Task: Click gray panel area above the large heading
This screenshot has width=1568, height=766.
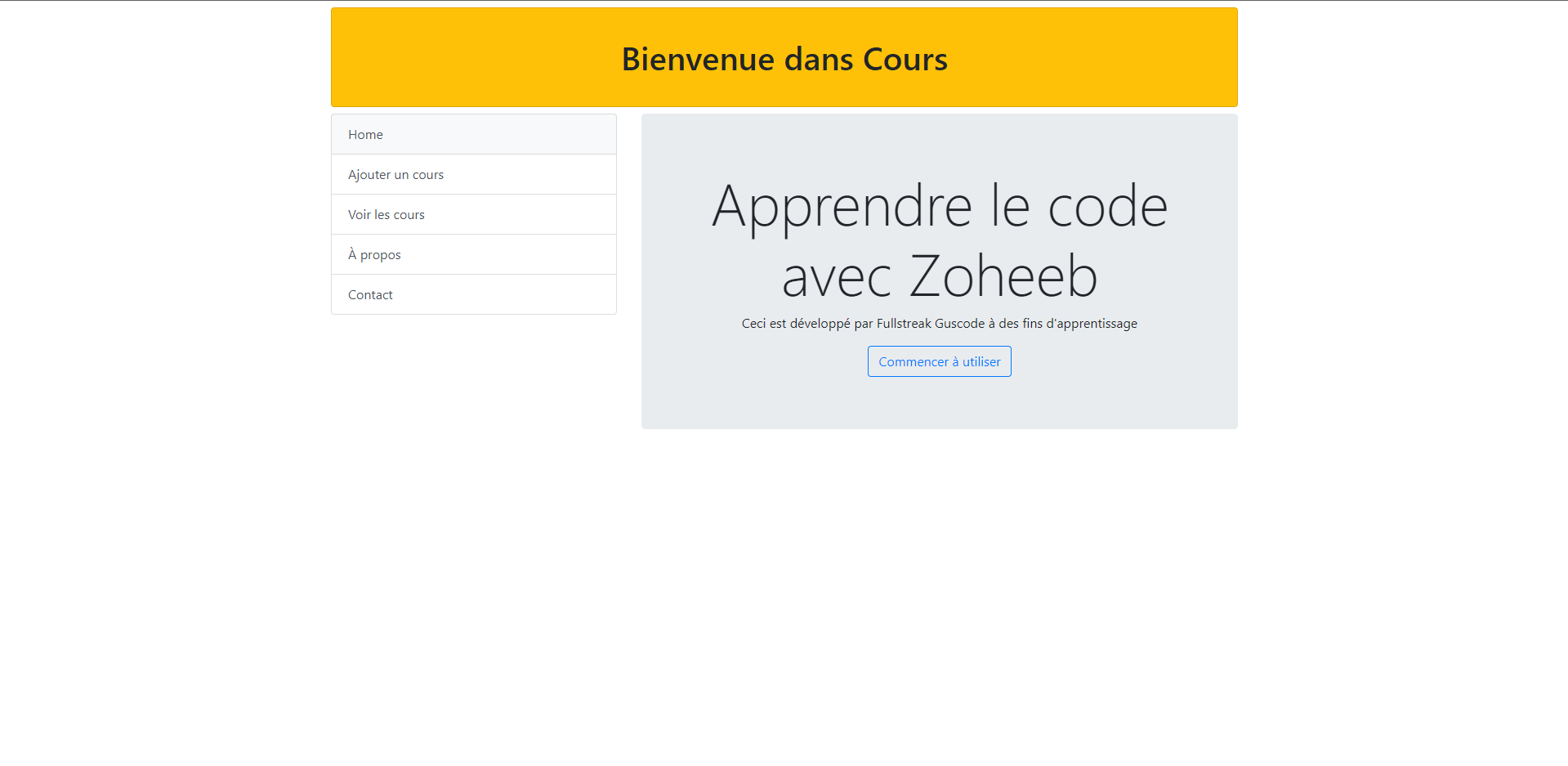Action: (x=939, y=143)
